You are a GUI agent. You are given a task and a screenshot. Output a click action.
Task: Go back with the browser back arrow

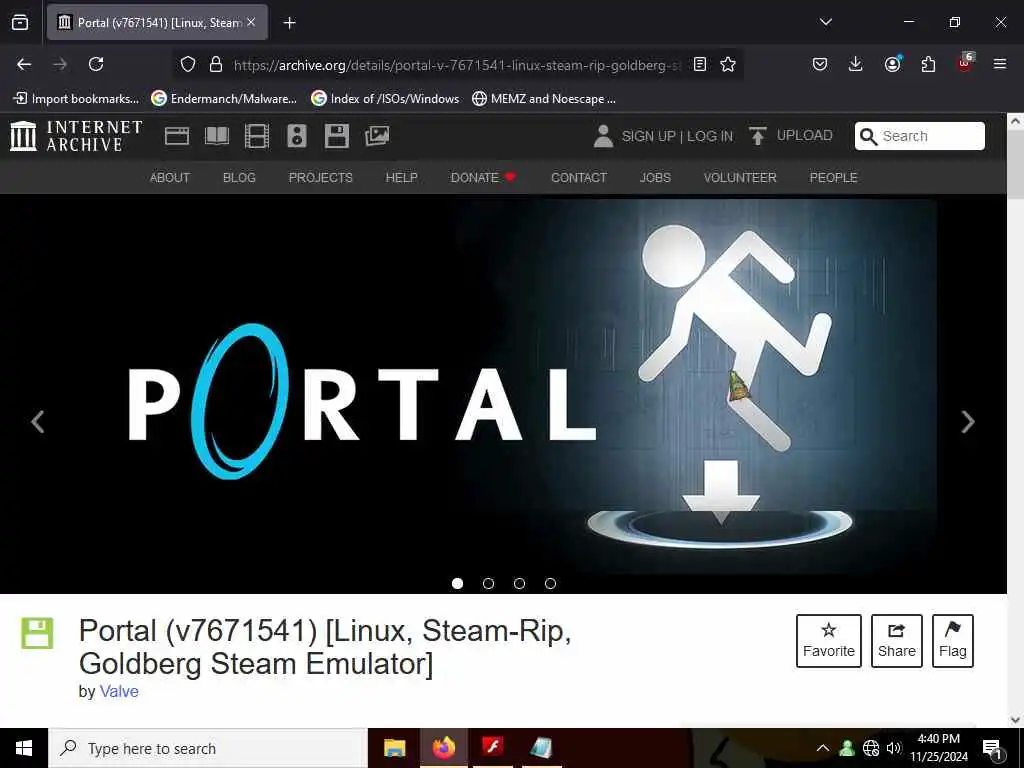tap(24, 64)
